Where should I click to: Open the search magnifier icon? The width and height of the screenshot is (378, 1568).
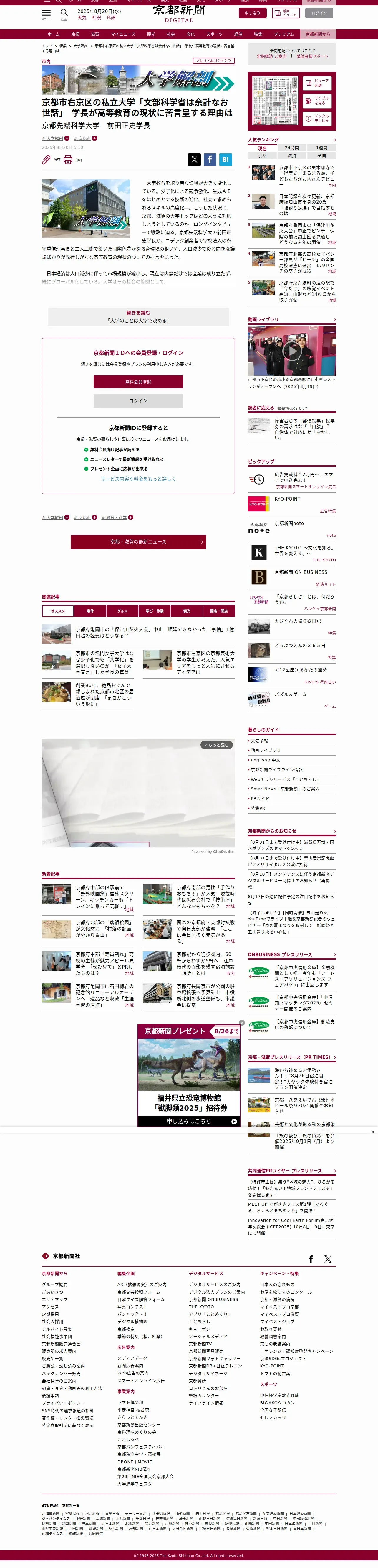click(x=64, y=13)
